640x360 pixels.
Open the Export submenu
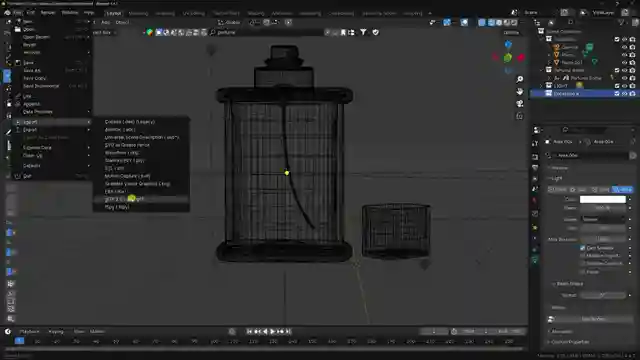point(52,130)
